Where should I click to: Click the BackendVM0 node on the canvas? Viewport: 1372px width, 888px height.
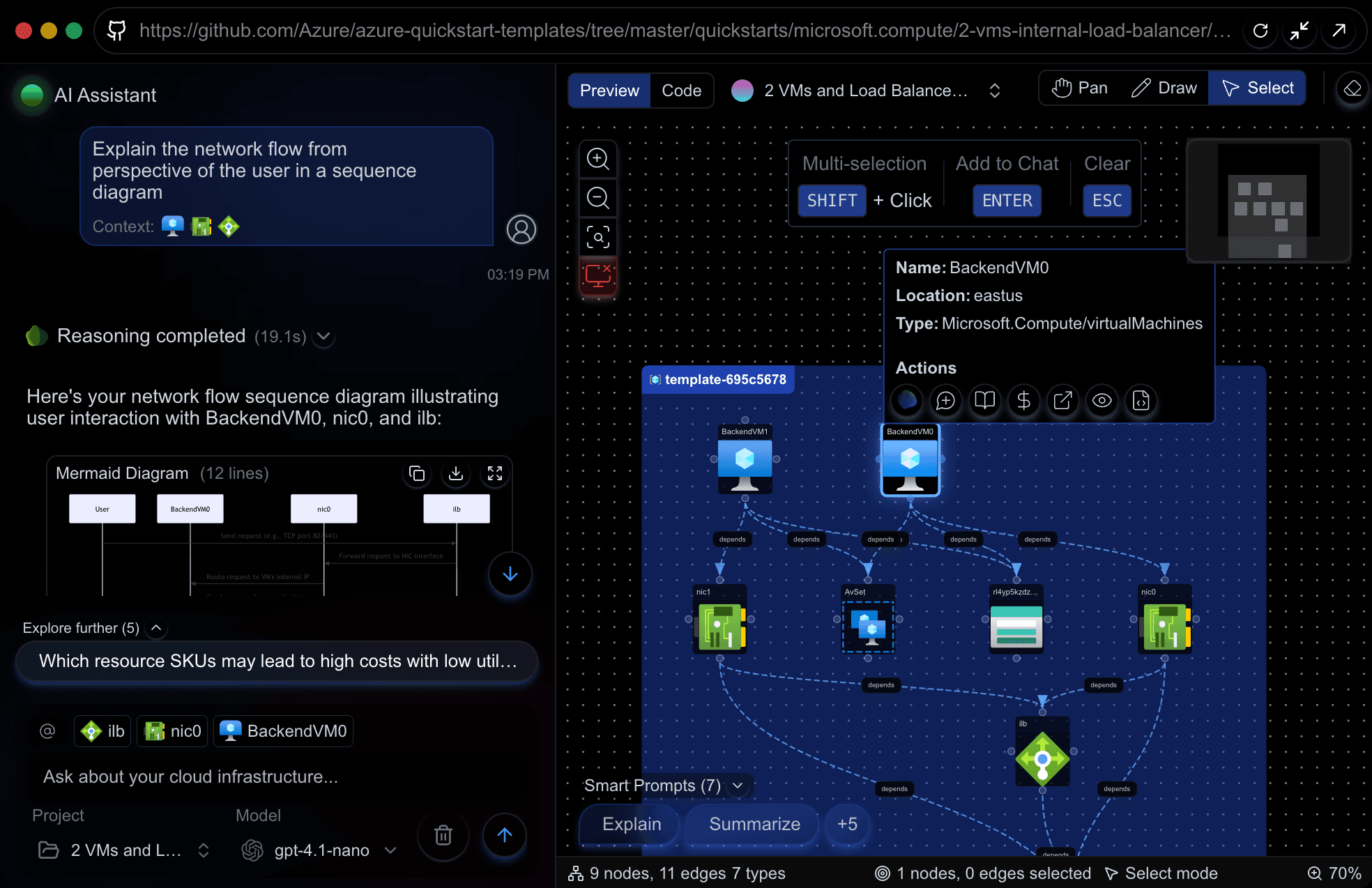click(910, 459)
